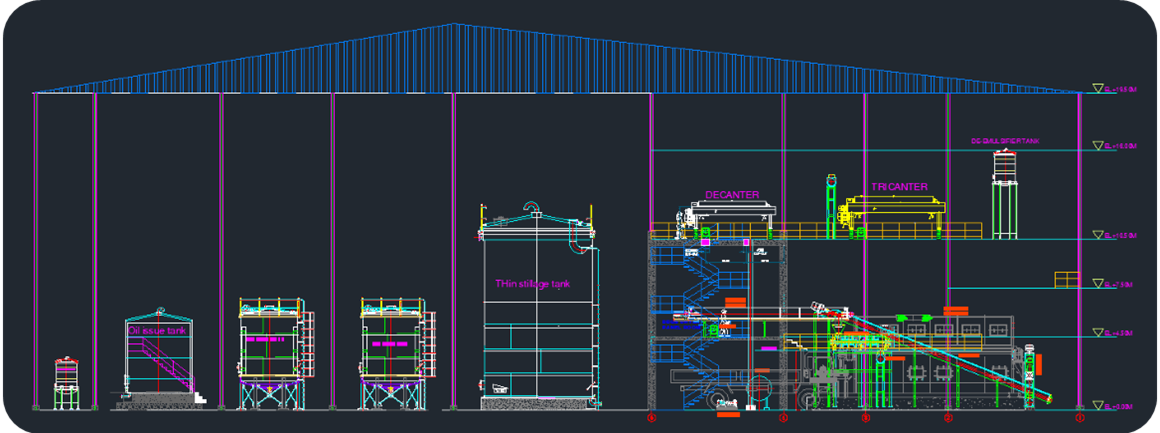Image resolution: width=1160 pixels, height=433 pixels.
Task: Click the de-emulsifier tank tower
Action: coord(1006,205)
